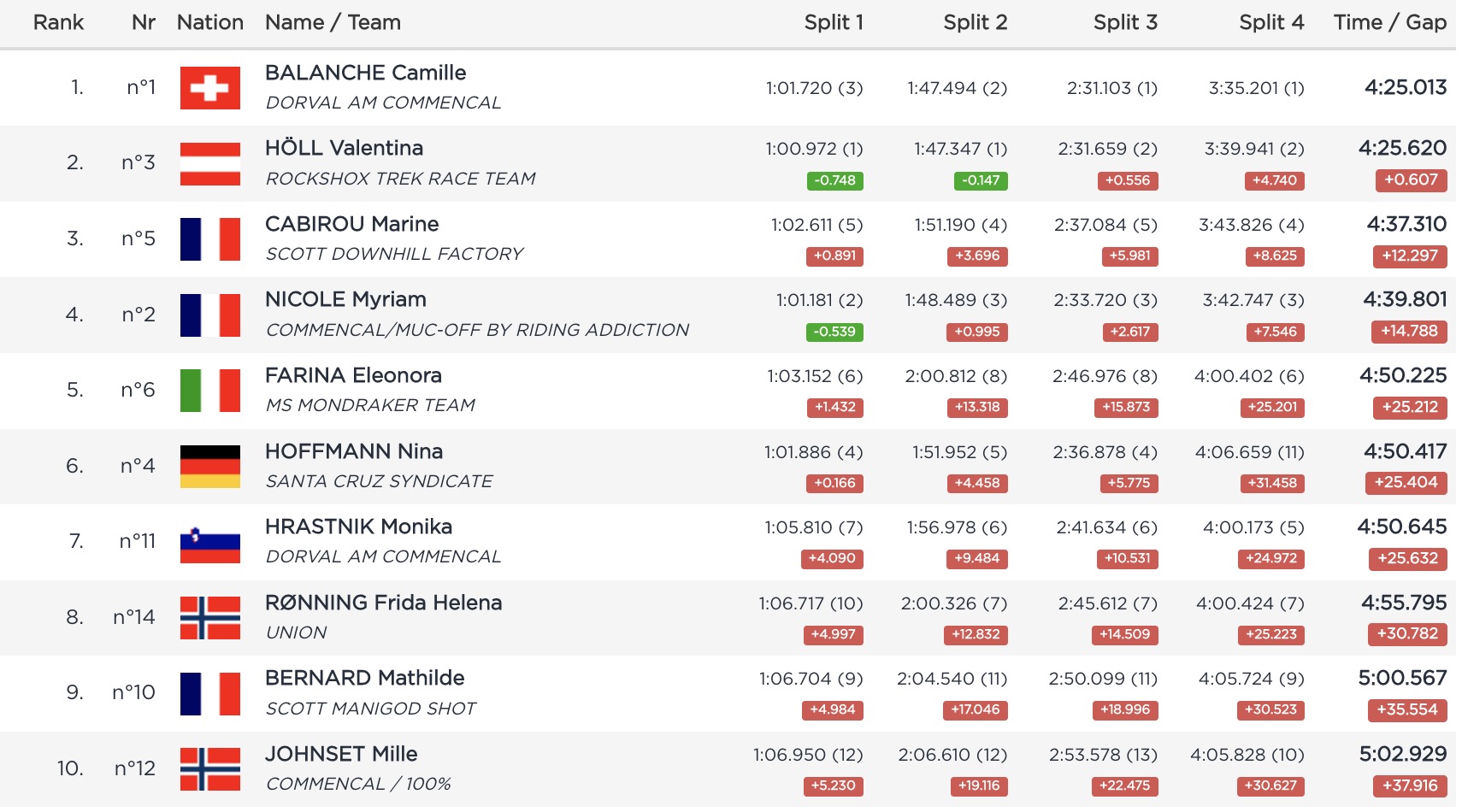The image size is (1462, 812).
Task: Click the Slovenian flag for Hrastnik Monika
Action: (209, 542)
